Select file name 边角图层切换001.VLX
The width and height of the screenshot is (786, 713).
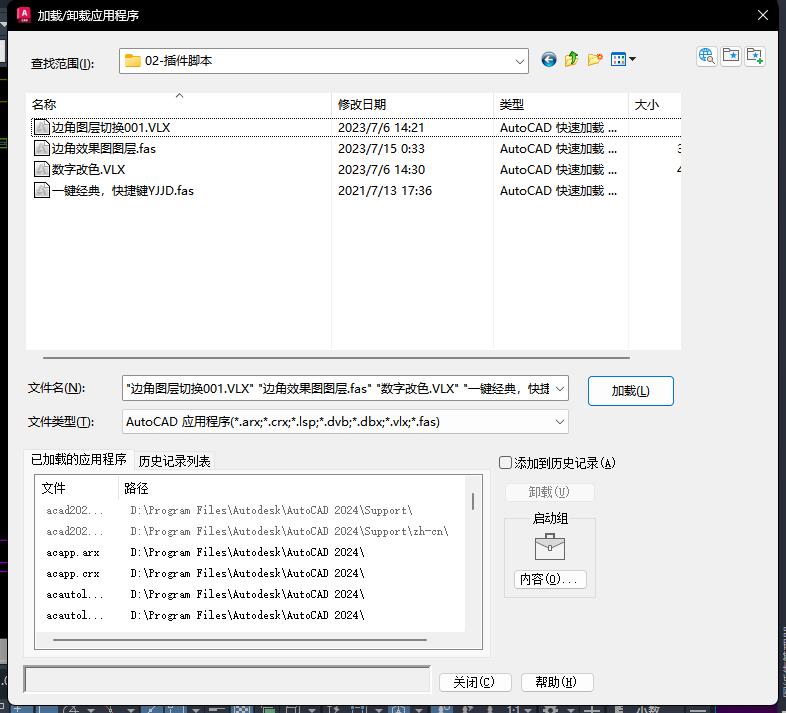[x=111, y=127]
